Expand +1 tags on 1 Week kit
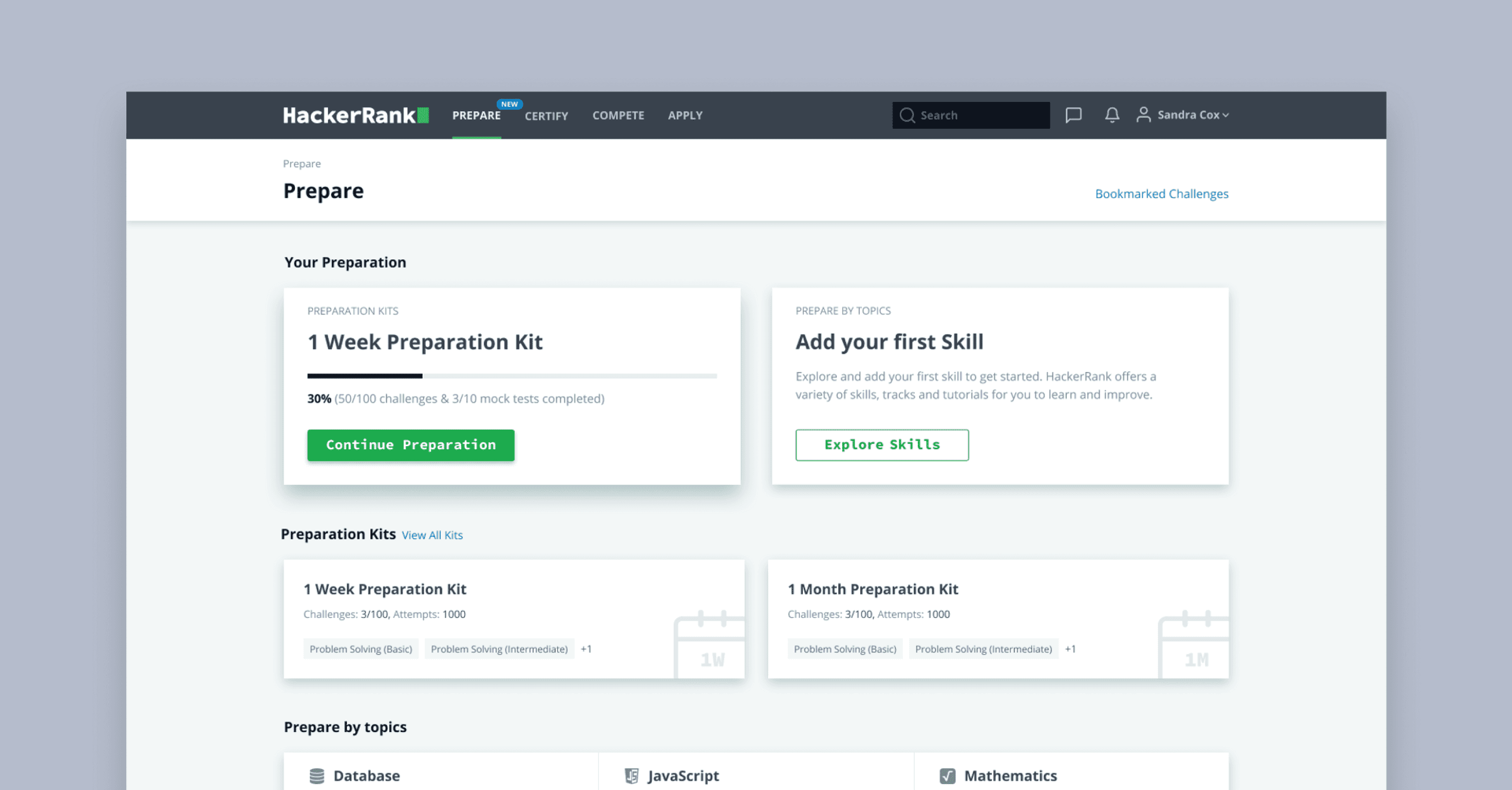 [586, 649]
